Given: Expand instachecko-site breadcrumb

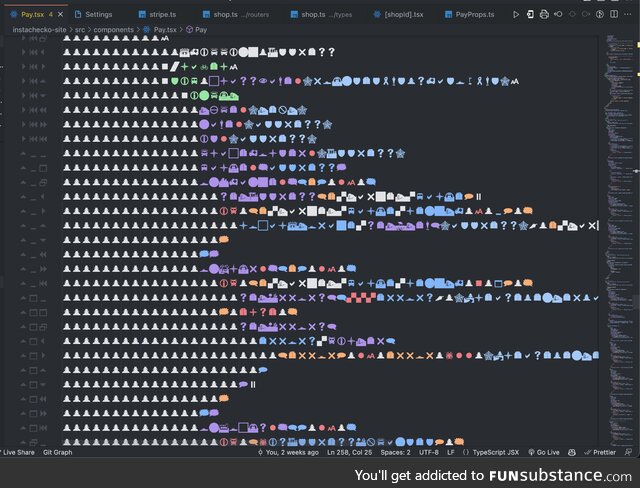Looking at the screenshot, I should pos(39,30).
